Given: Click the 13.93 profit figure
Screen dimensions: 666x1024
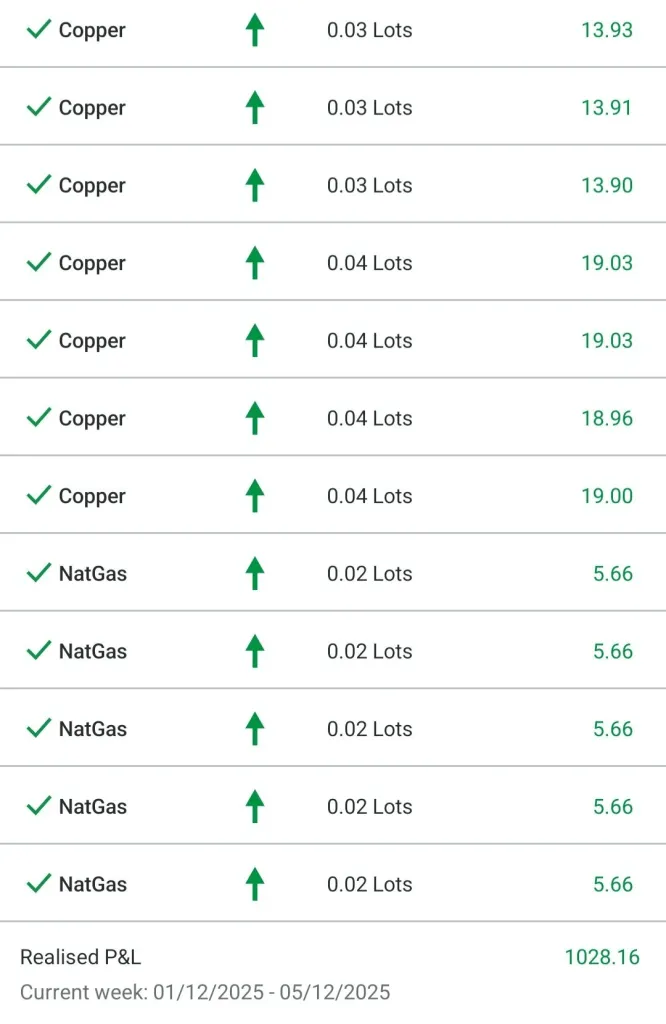Looking at the screenshot, I should (x=607, y=30).
